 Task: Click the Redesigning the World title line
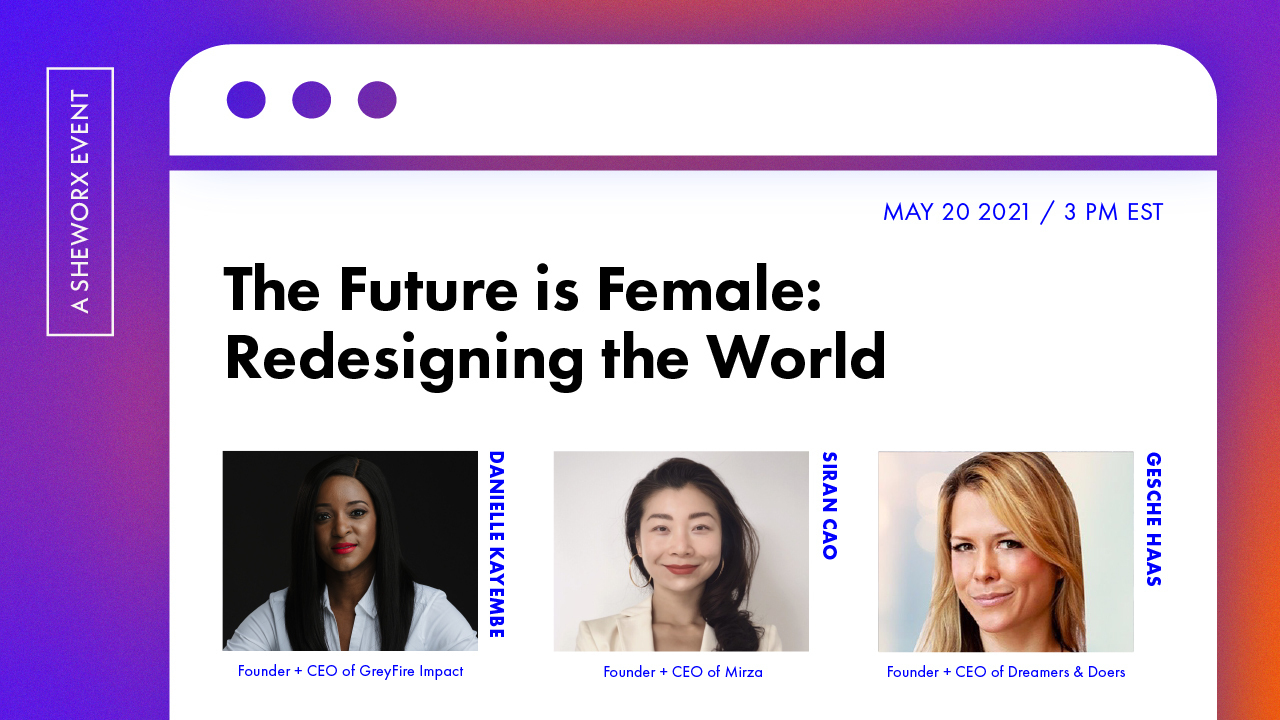point(555,357)
